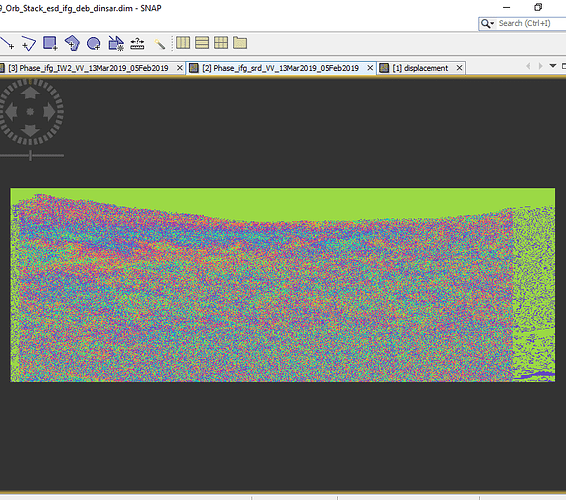Close the displacement tab
The width and height of the screenshot is (566, 500).
(459, 68)
